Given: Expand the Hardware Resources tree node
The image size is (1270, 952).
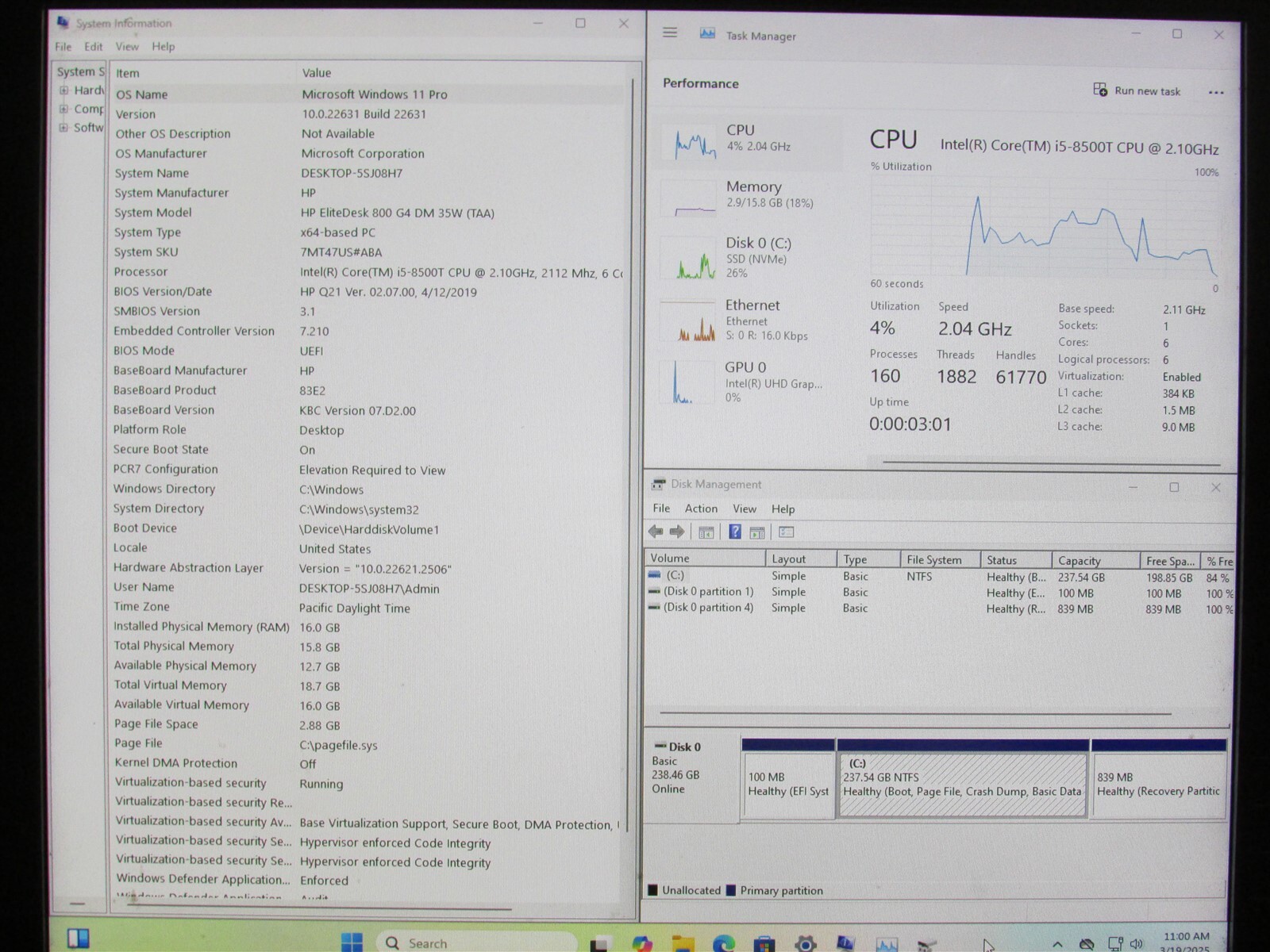Looking at the screenshot, I should tap(63, 90).
